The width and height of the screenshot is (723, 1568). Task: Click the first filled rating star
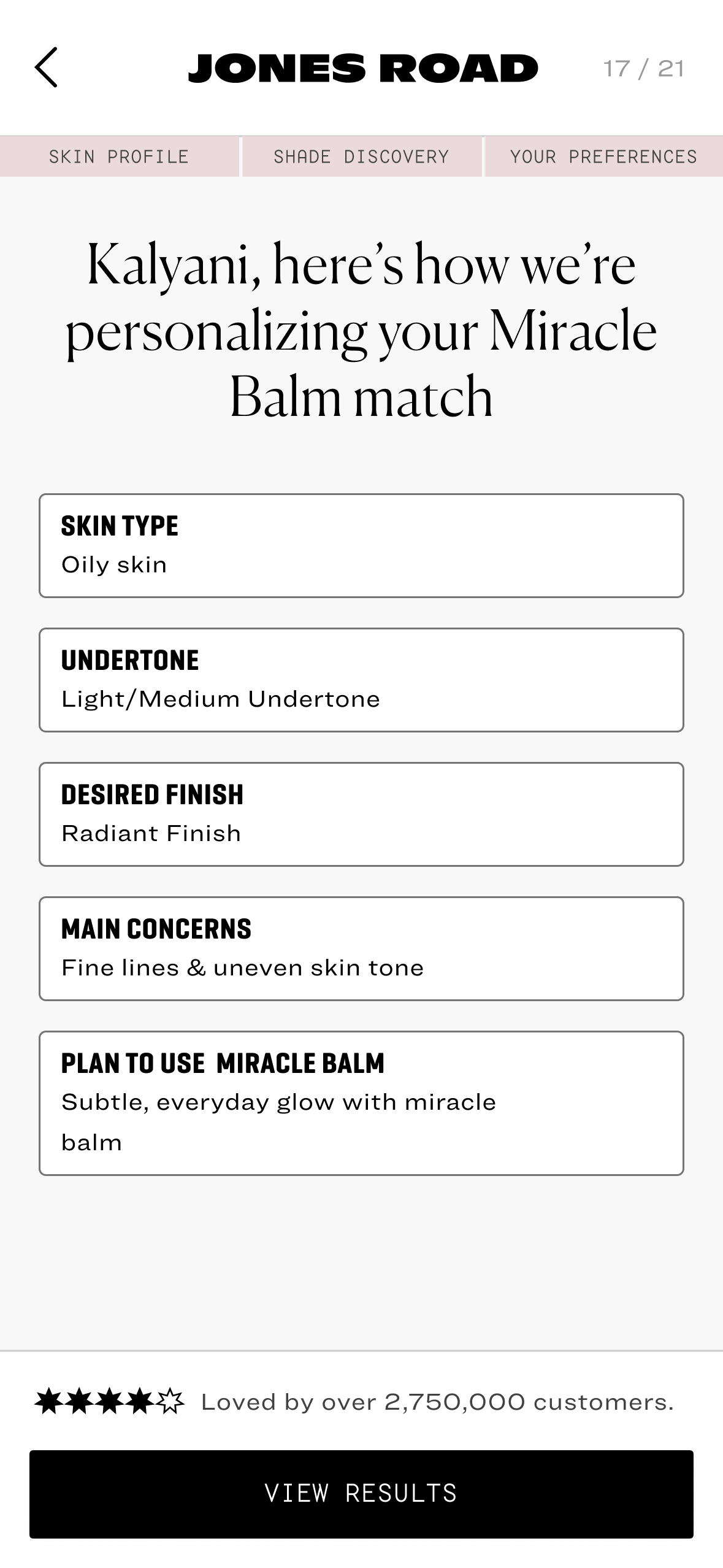click(x=48, y=1402)
